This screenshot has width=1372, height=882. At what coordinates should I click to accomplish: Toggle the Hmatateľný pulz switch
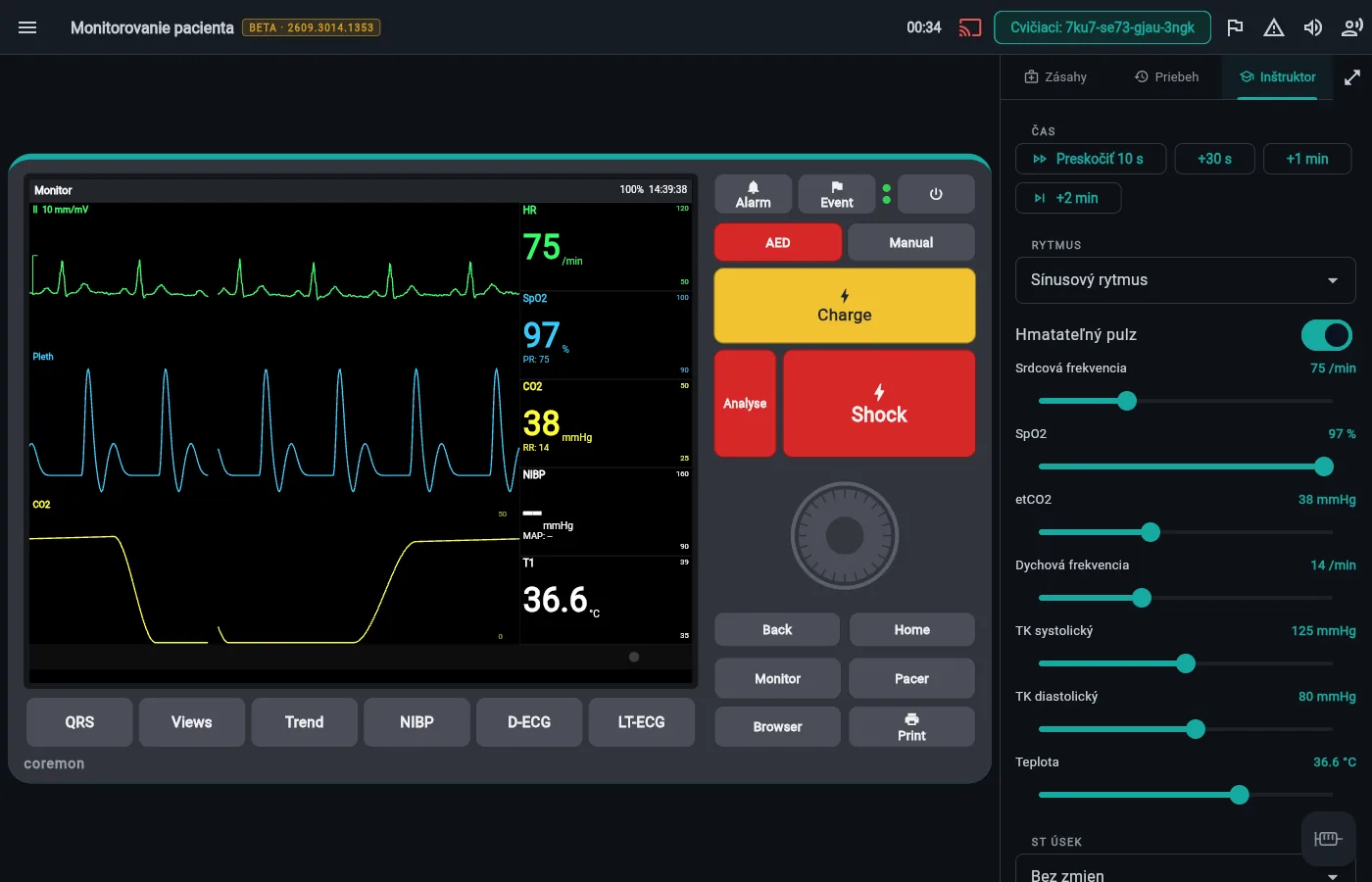[x=1327, y=335]
